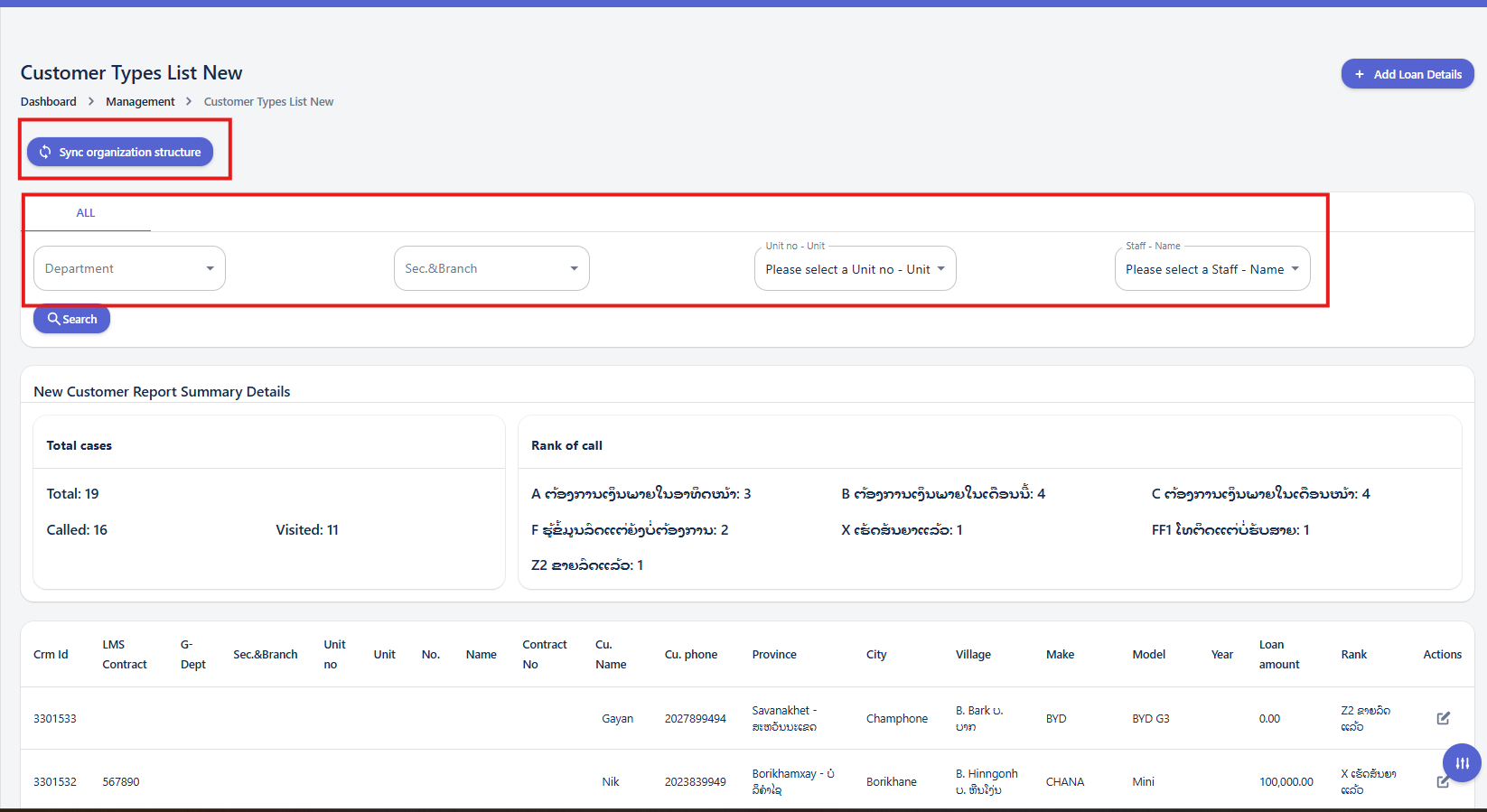Screen dimensions: 1487x812
Task: Open the Unit no - Unit dropdown
Action: pos(855,268)
